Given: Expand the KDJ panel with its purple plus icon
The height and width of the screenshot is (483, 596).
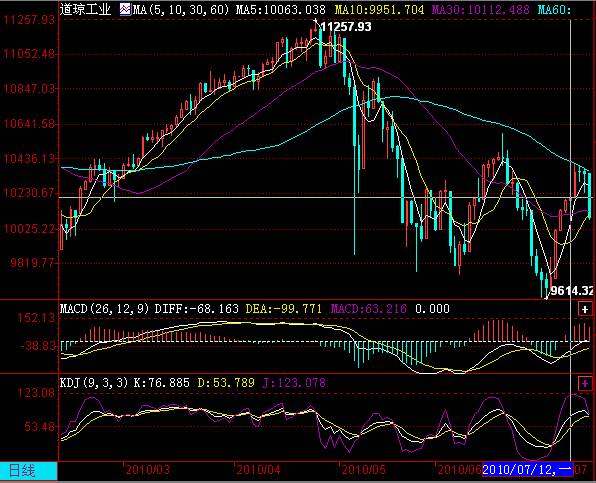Looking at the screenshot, I should pyautogui.click(x=585, y=383).
